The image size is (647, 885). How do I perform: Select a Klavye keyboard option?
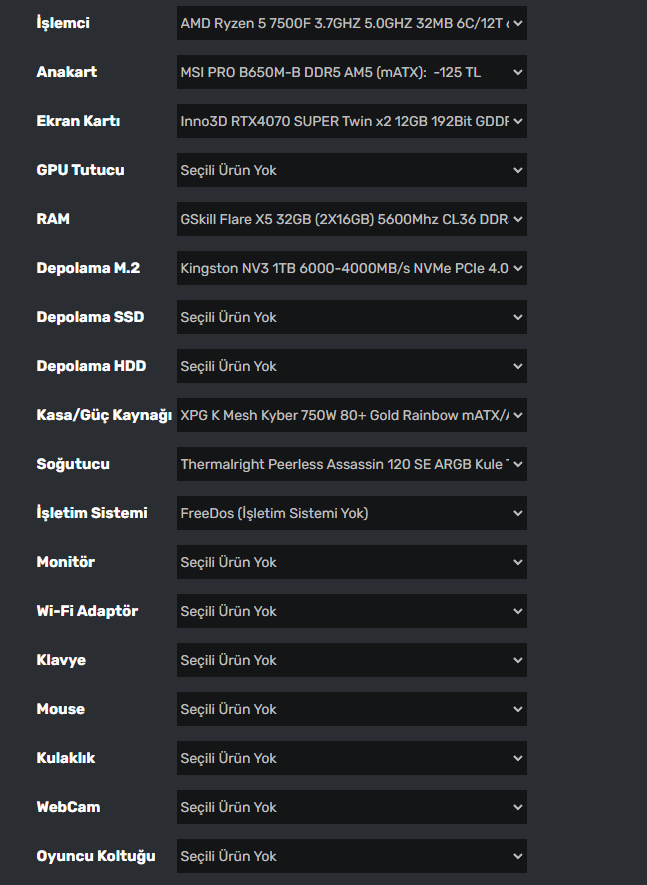pos(351,660)
